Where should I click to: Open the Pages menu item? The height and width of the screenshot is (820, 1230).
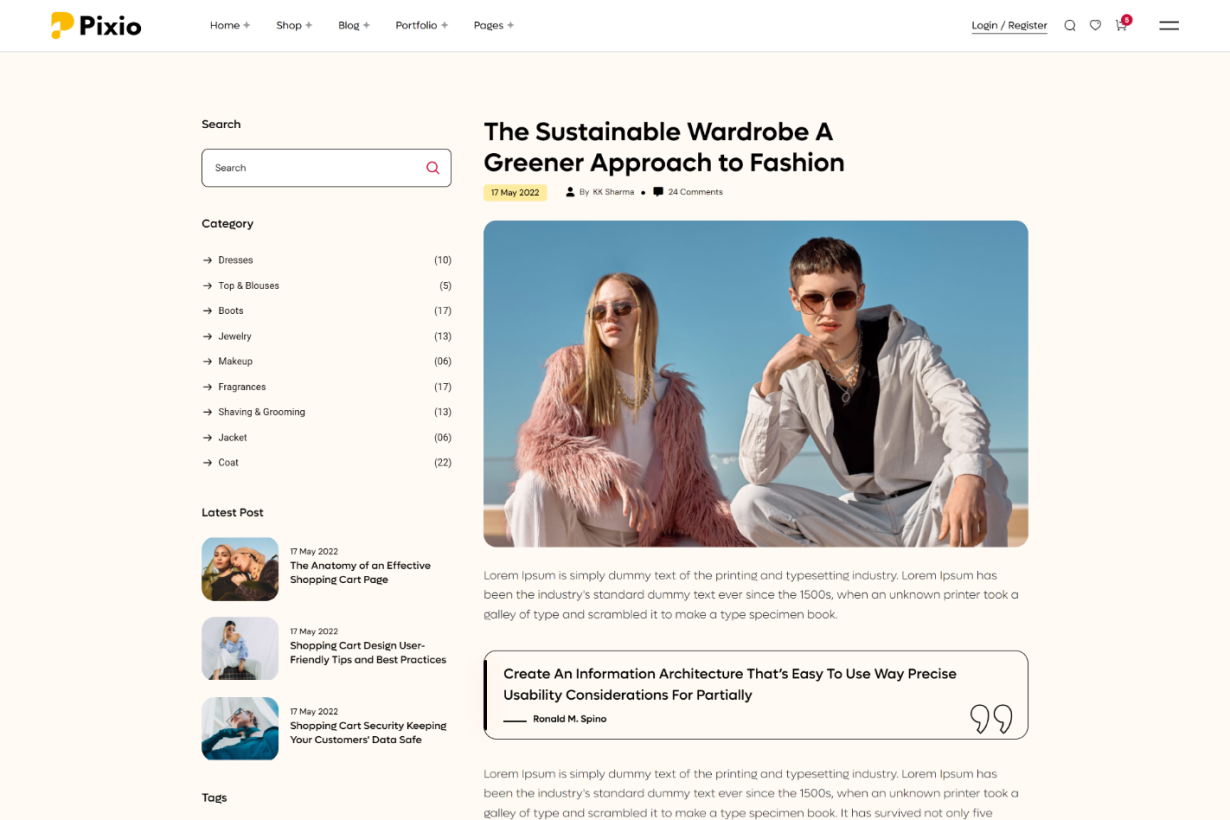click(x=493, y=25)
